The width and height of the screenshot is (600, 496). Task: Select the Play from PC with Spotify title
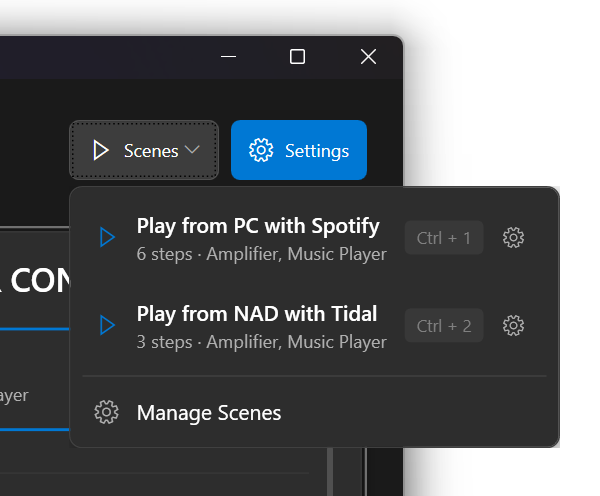260,226
